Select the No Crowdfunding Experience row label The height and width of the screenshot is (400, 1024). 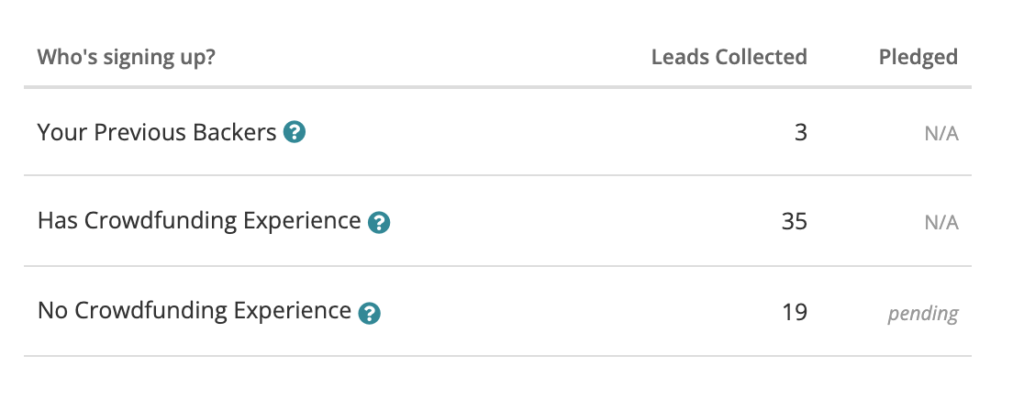194,311
